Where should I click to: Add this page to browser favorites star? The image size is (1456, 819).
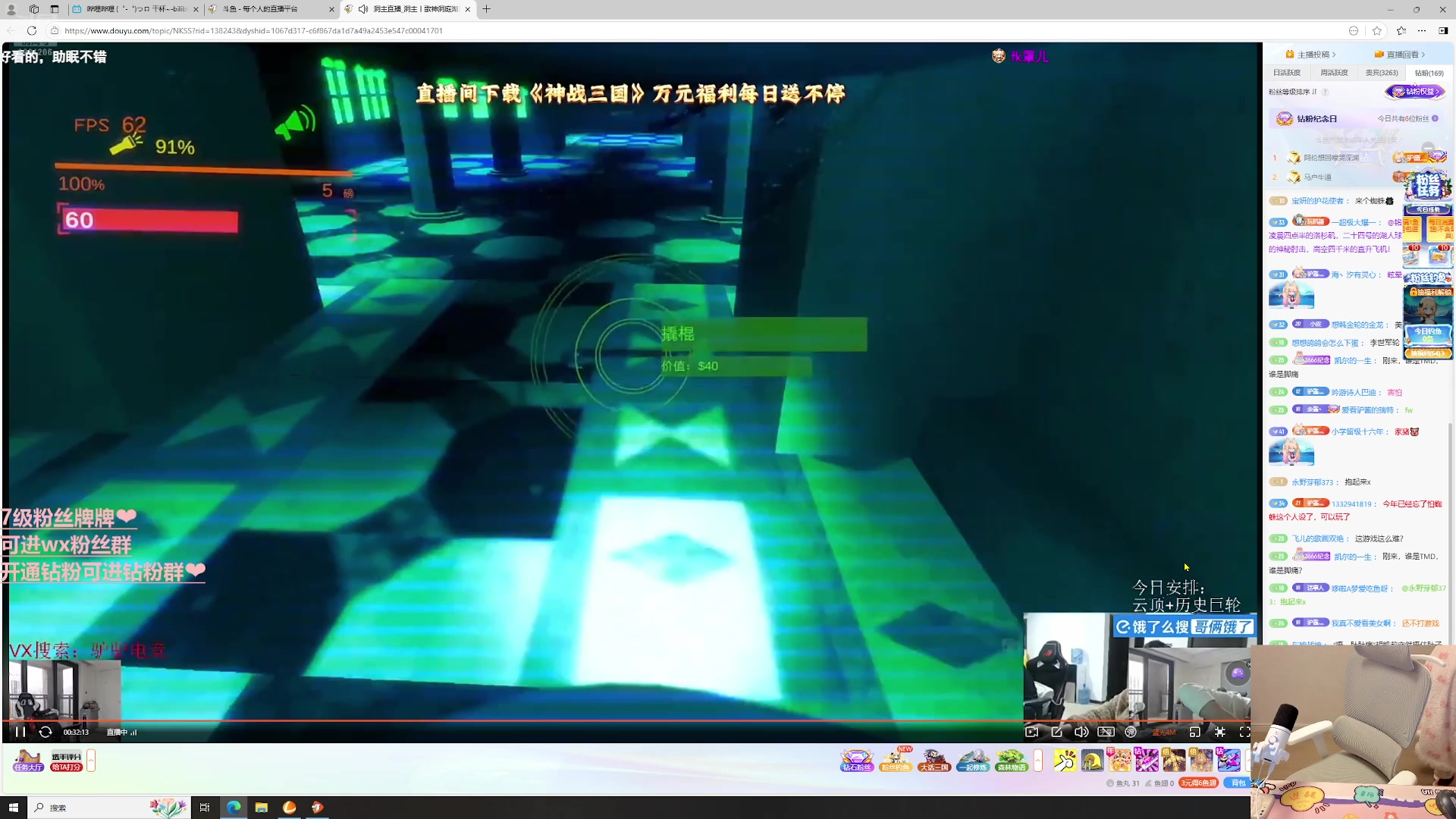pos(1377,30)
